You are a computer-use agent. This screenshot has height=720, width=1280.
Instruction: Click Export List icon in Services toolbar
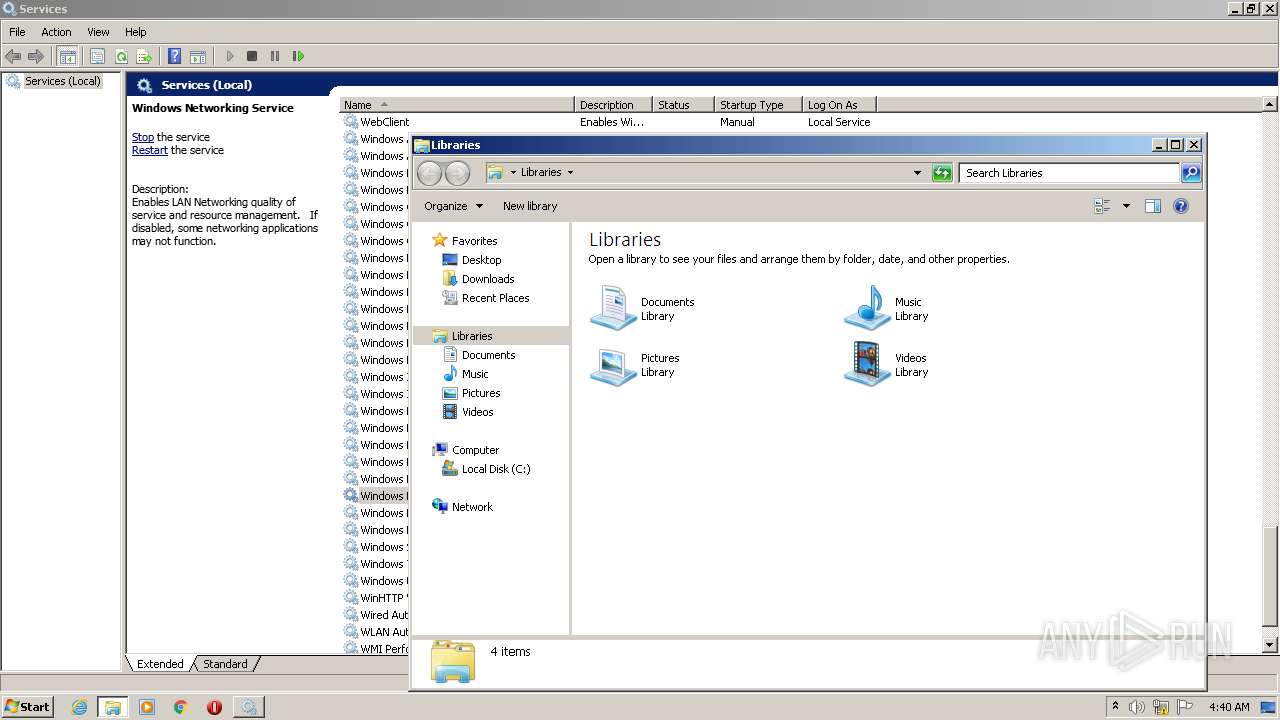click(144, 57)
